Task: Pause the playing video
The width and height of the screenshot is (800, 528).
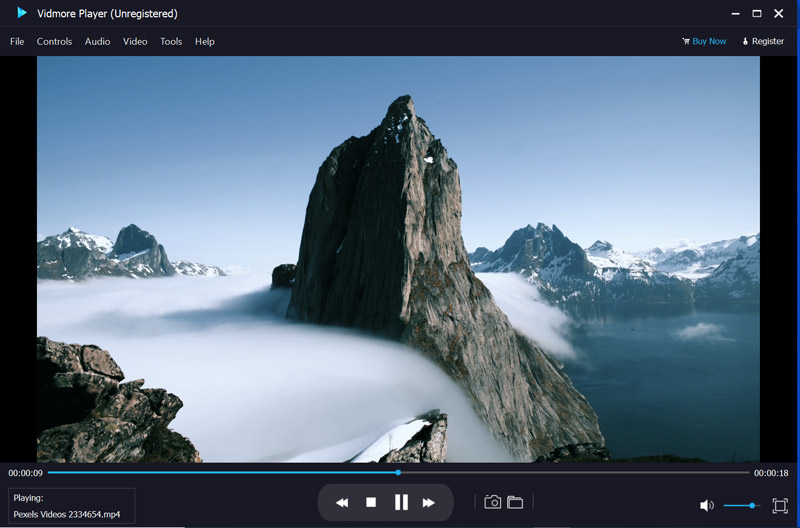Action: pyautogui.click(x=401, y=503)
